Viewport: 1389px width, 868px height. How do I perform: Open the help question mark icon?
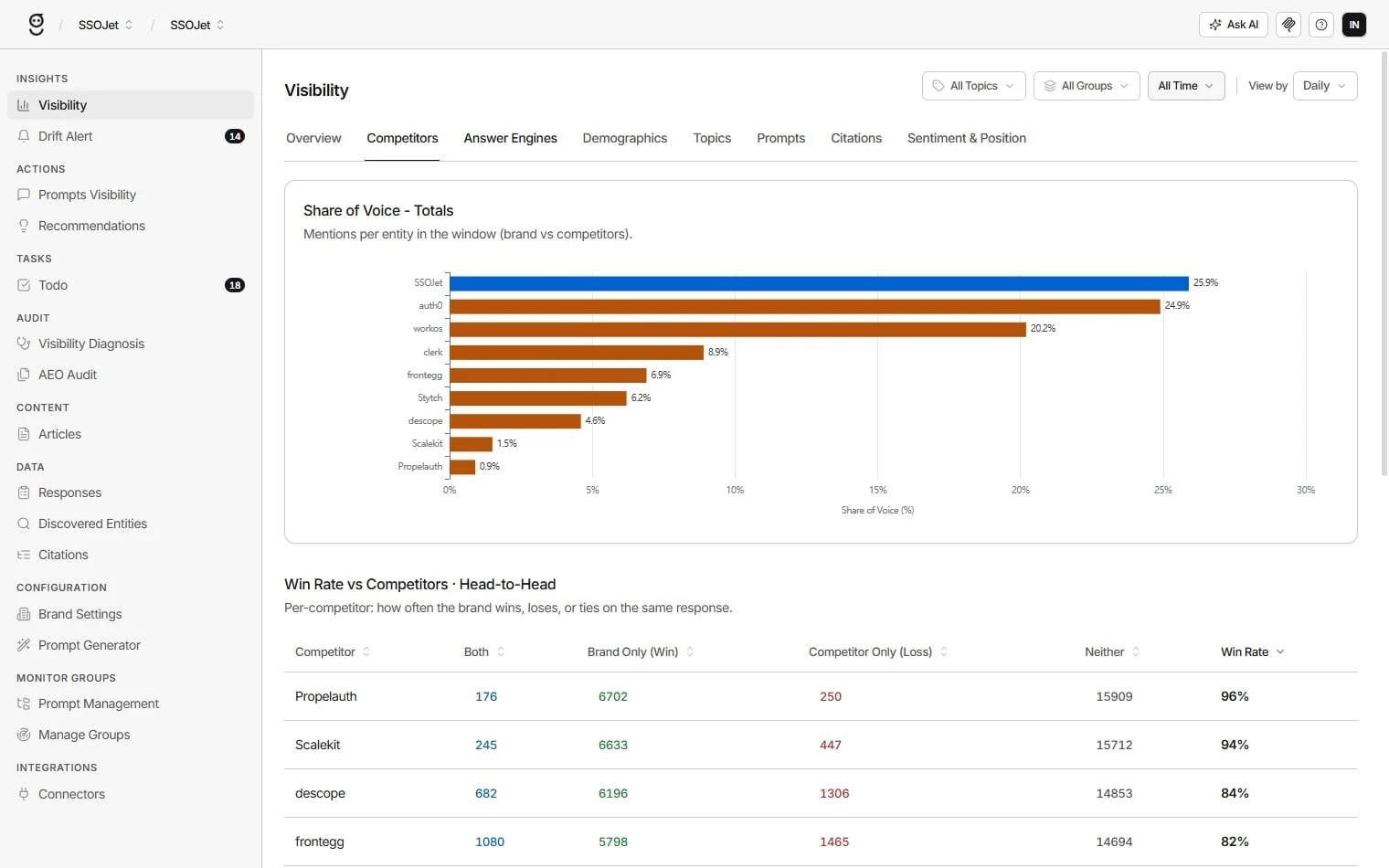[x=1321, y=25]
